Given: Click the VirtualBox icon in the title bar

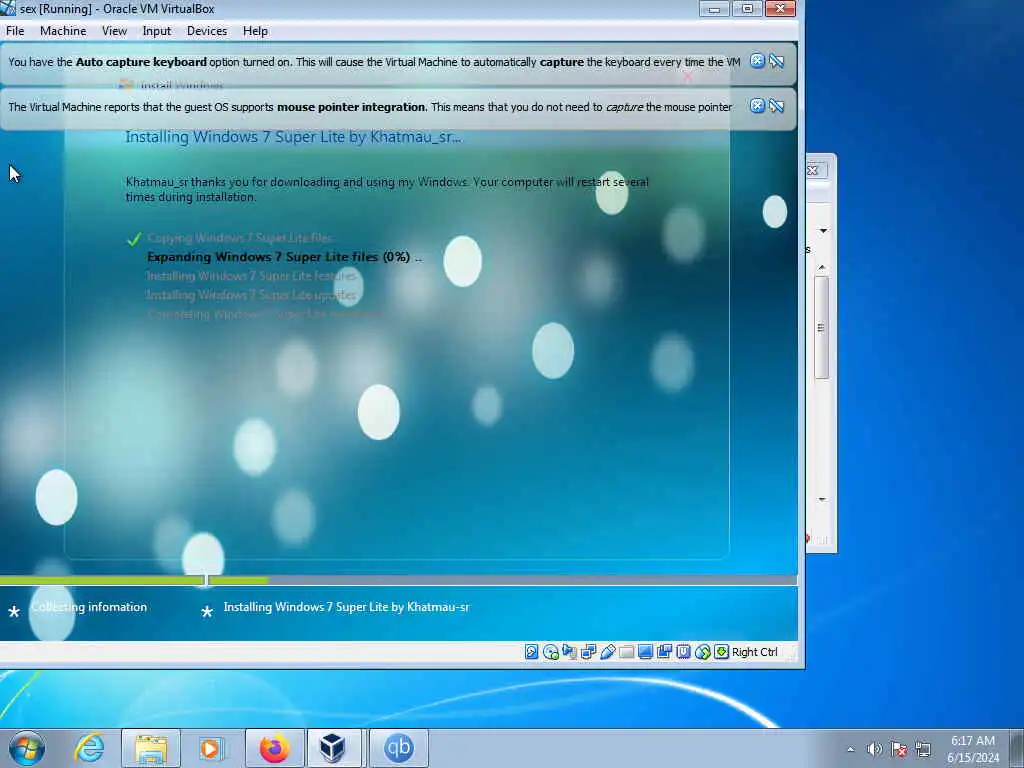Looking at the screenshot, I should 8,8.
